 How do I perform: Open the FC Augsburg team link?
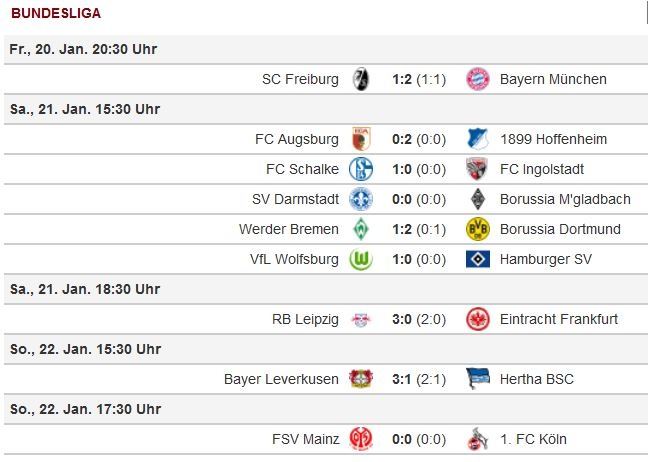coord(297,139)
